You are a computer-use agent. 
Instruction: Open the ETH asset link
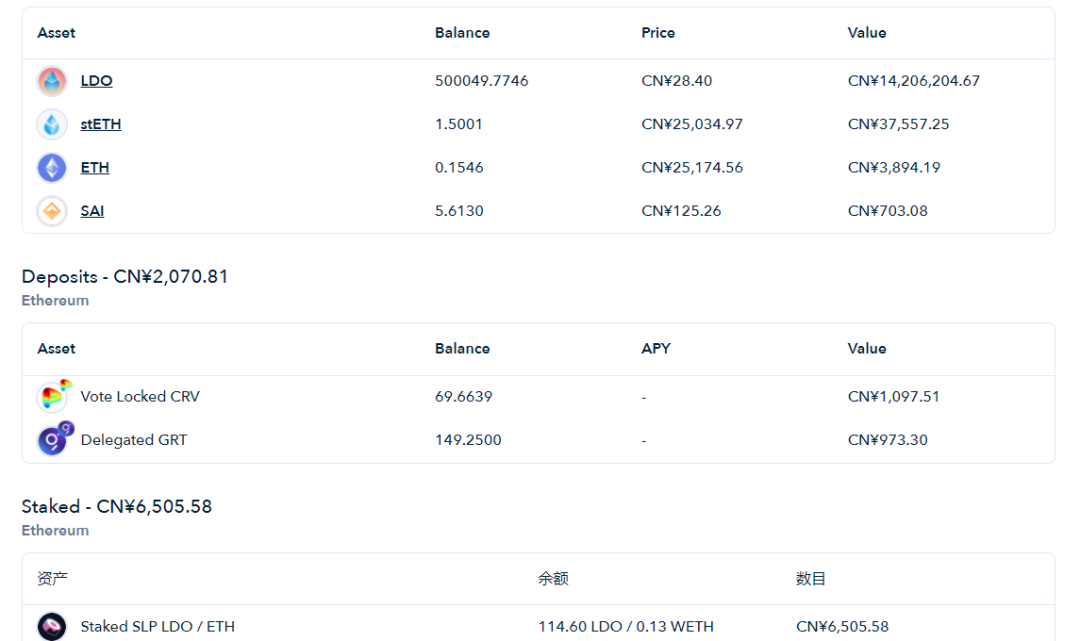[95, 168]
